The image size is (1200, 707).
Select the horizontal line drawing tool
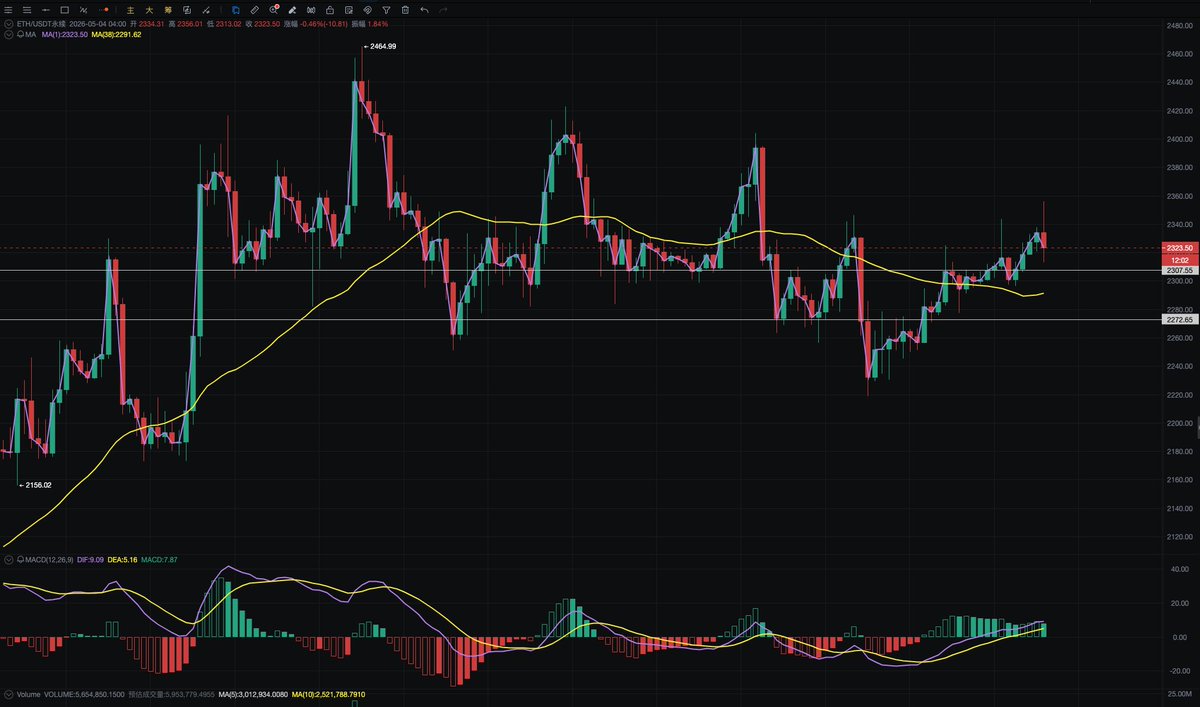(45, 9)
